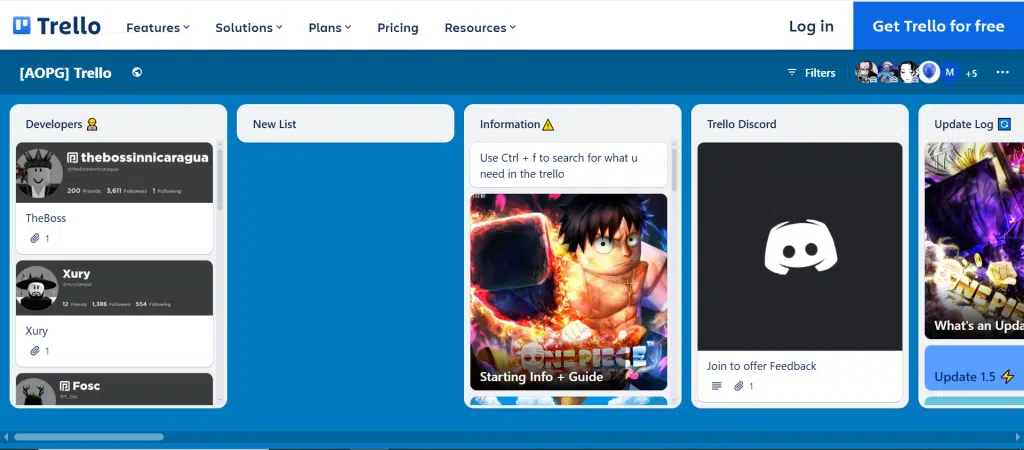Open the three-dot board menu
The height and width of the screenshot is (450, 1024).
point(1003,72)
